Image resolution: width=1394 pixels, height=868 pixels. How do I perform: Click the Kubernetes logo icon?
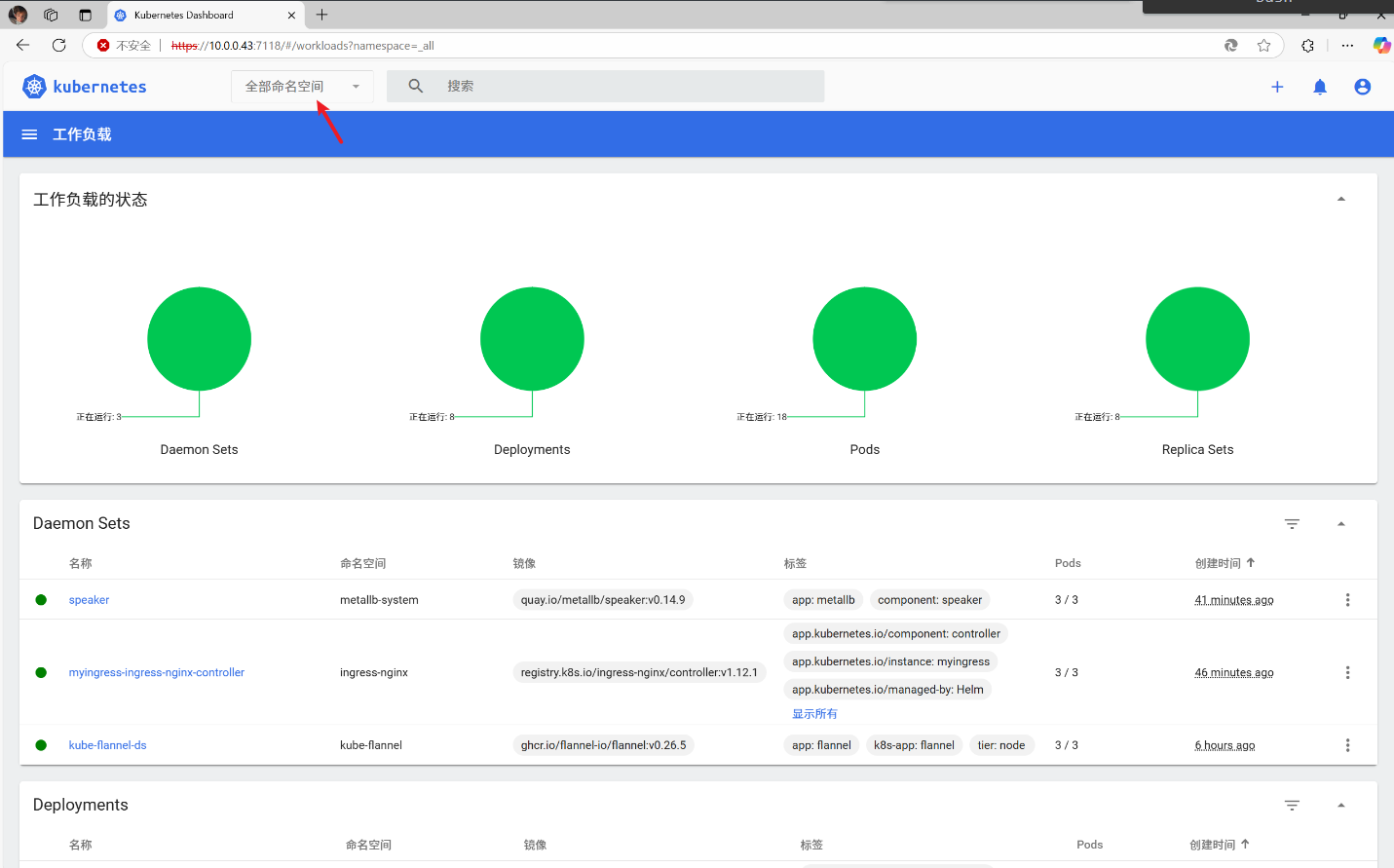tap(34, 87)
